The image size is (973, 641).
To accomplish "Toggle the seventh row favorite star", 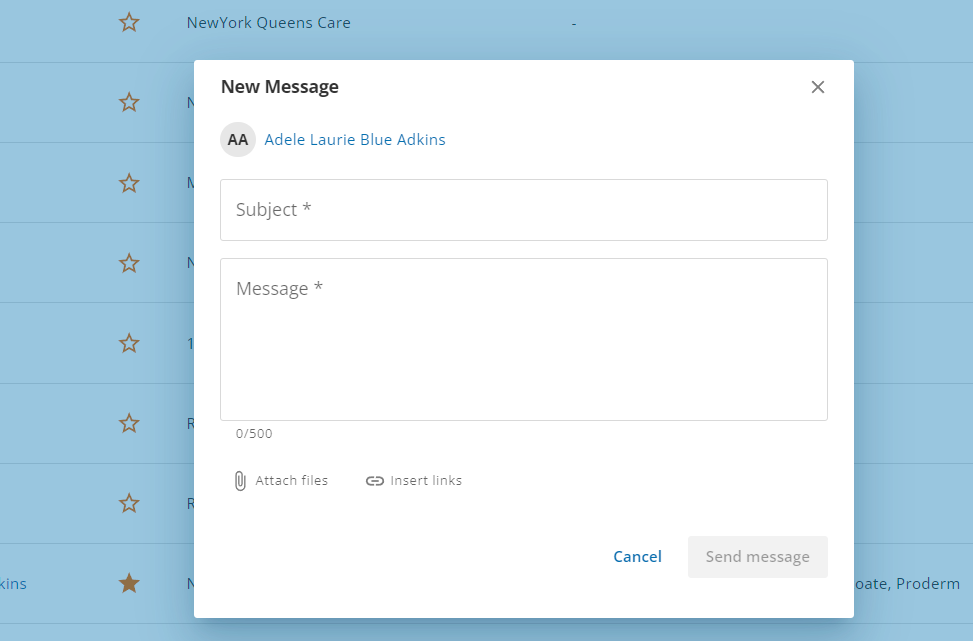I will pyautogui.click(x=129, y=503).
